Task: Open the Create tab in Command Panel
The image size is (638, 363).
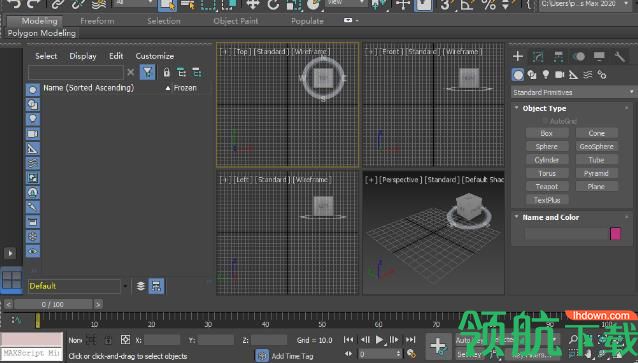Action: point(518,56)
